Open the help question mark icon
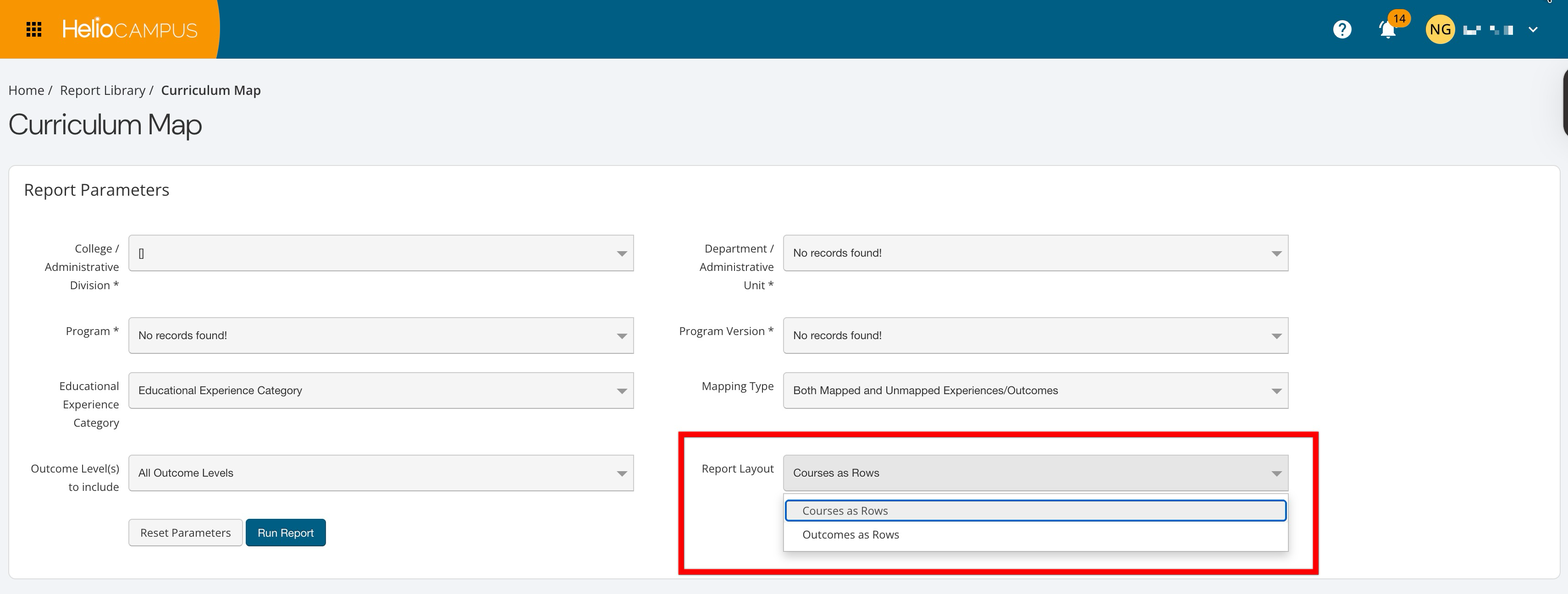This screenshot has width=1568, height=594. pyautogui.click(x=1342, y=29)
